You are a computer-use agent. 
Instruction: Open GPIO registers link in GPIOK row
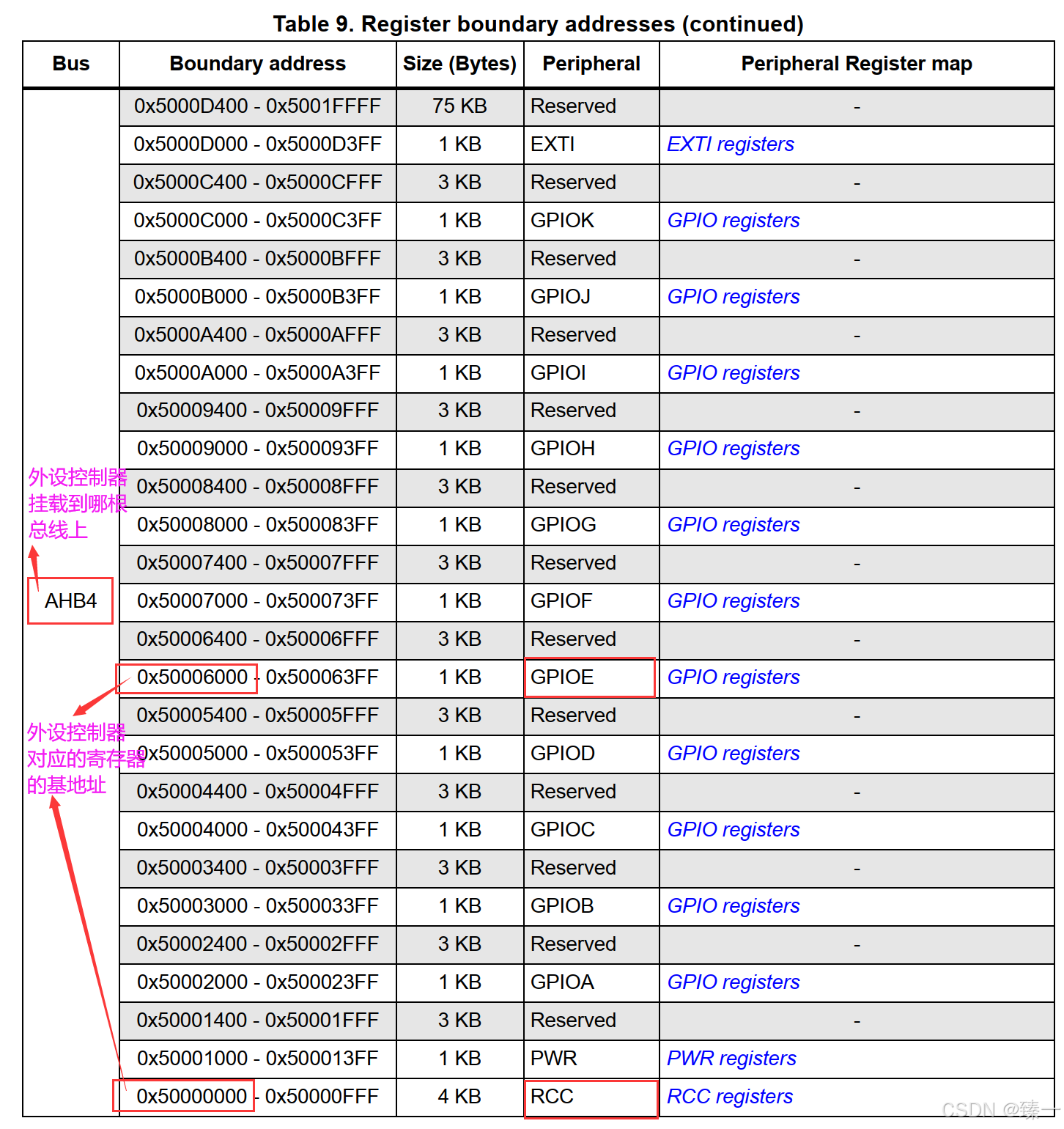(x=733, y=221)
